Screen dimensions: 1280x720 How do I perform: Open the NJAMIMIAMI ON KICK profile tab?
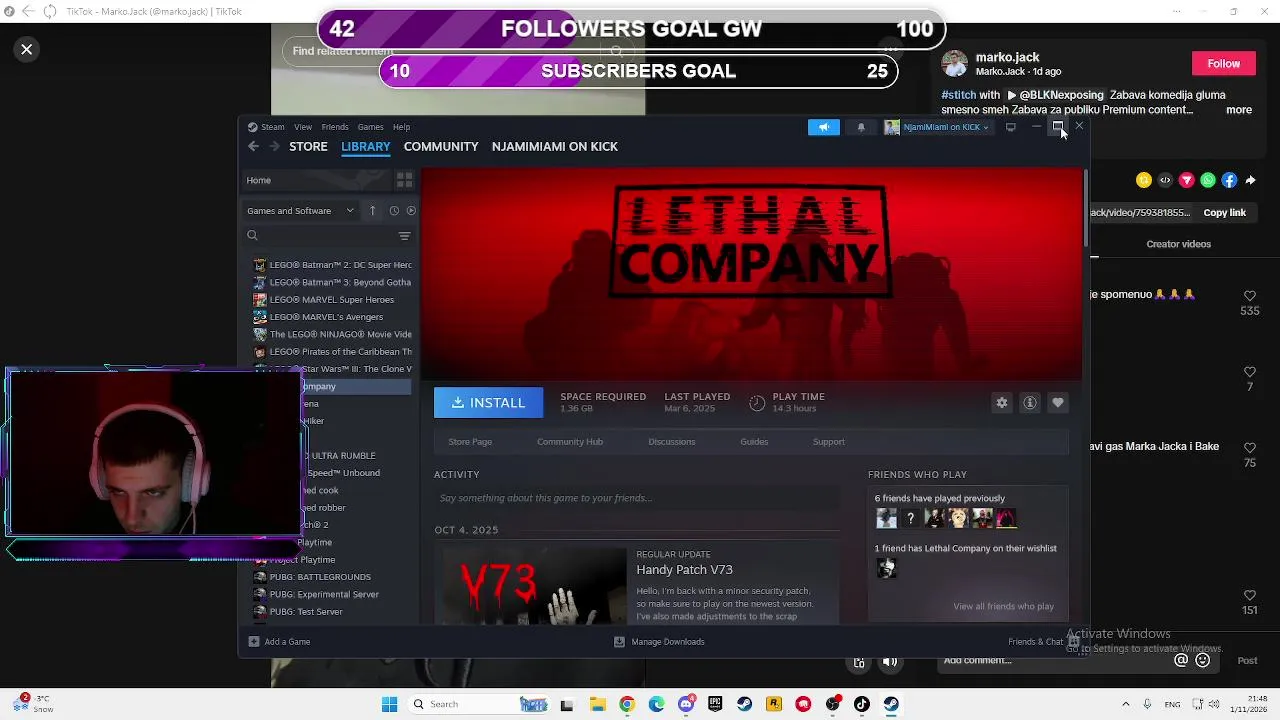[554, 146]
